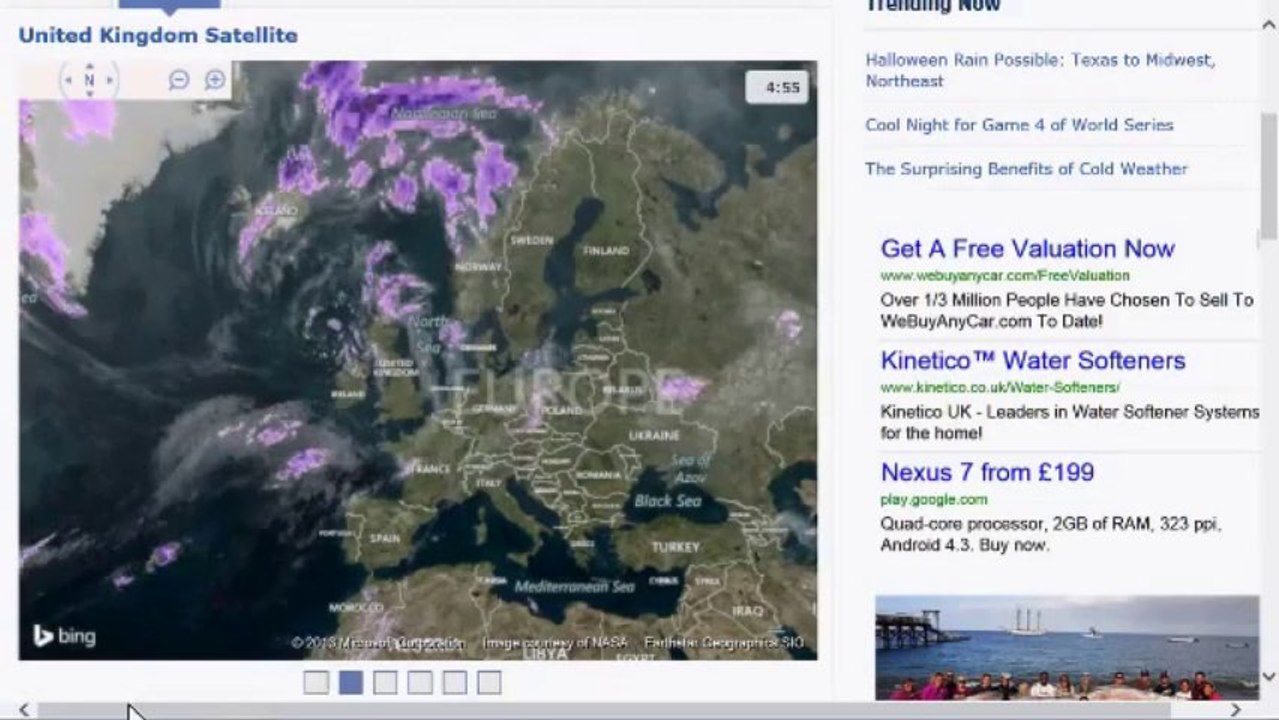Click Quad-core processor ad description text

click(1051, 534)
